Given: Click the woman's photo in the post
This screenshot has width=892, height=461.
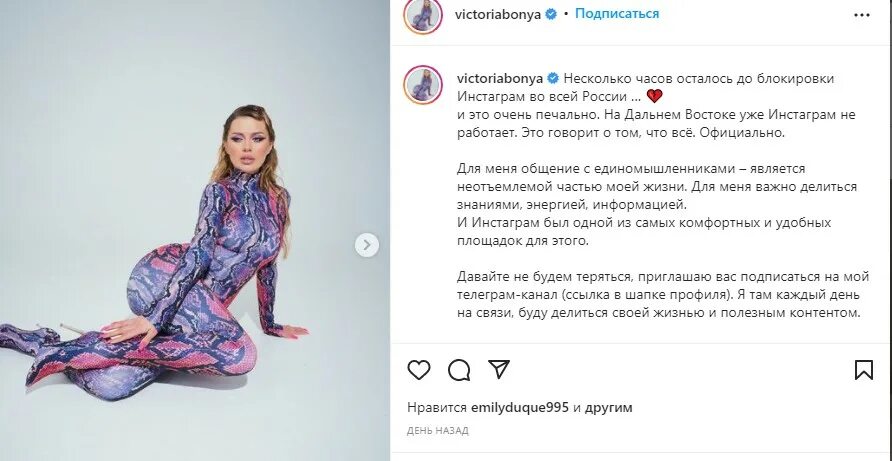Looking at the screenshot, I should tap(195, 230).
